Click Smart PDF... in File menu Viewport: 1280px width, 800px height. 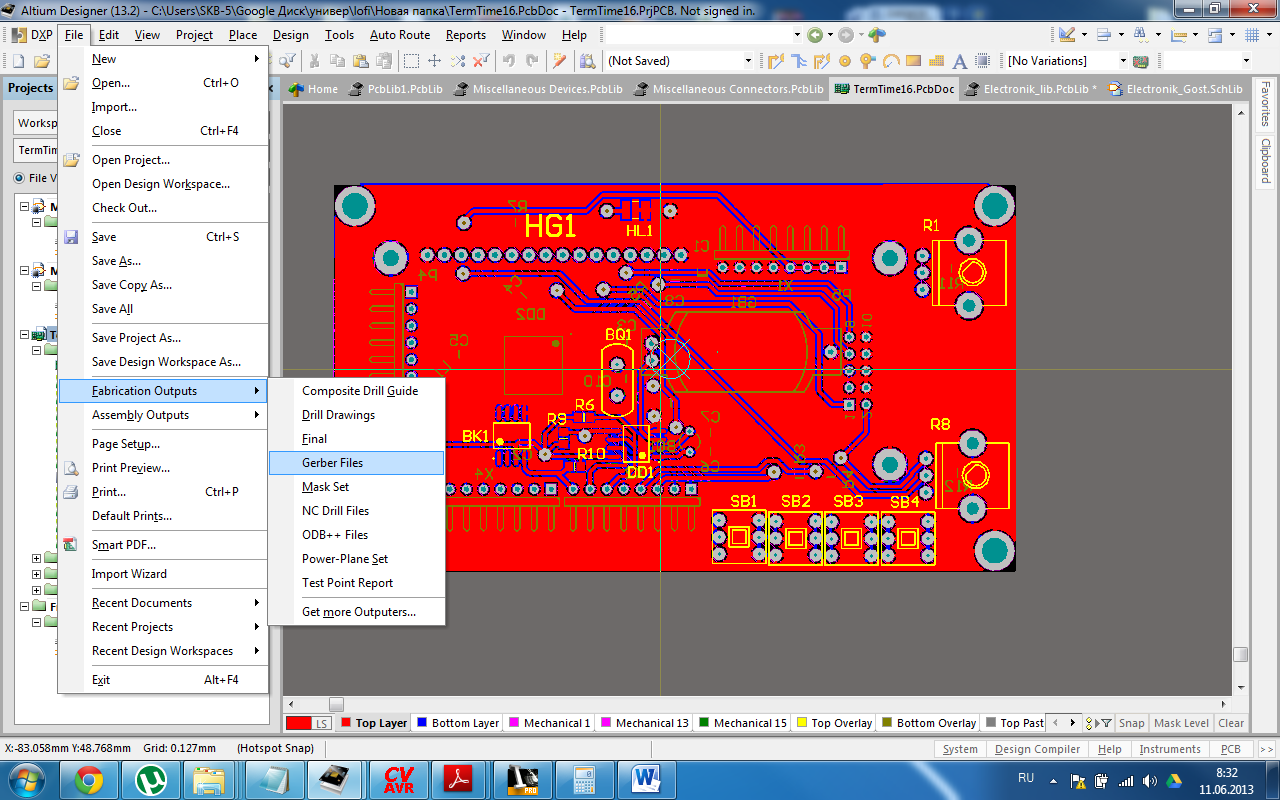[x=163, y=545]
